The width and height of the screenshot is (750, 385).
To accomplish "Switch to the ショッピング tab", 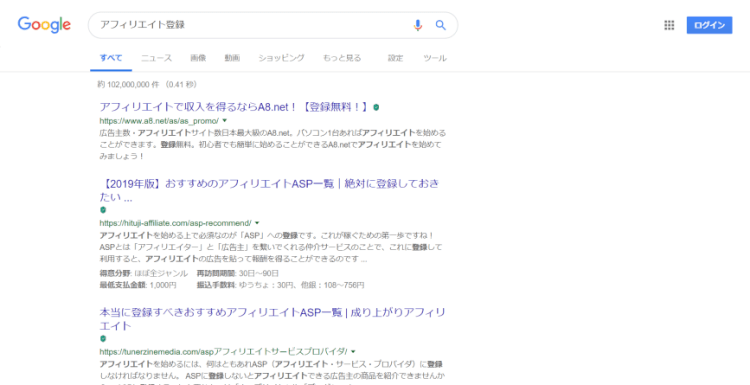I will [281, 58].
